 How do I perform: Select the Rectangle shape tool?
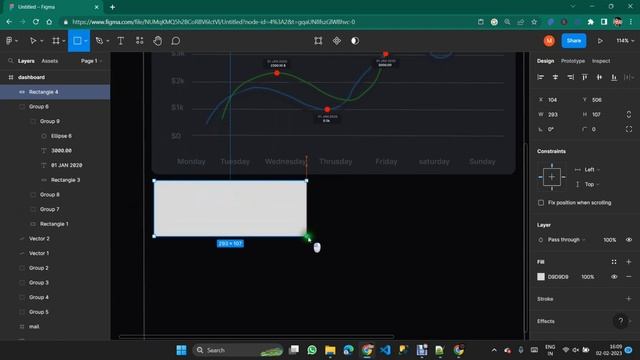(77, 41)
